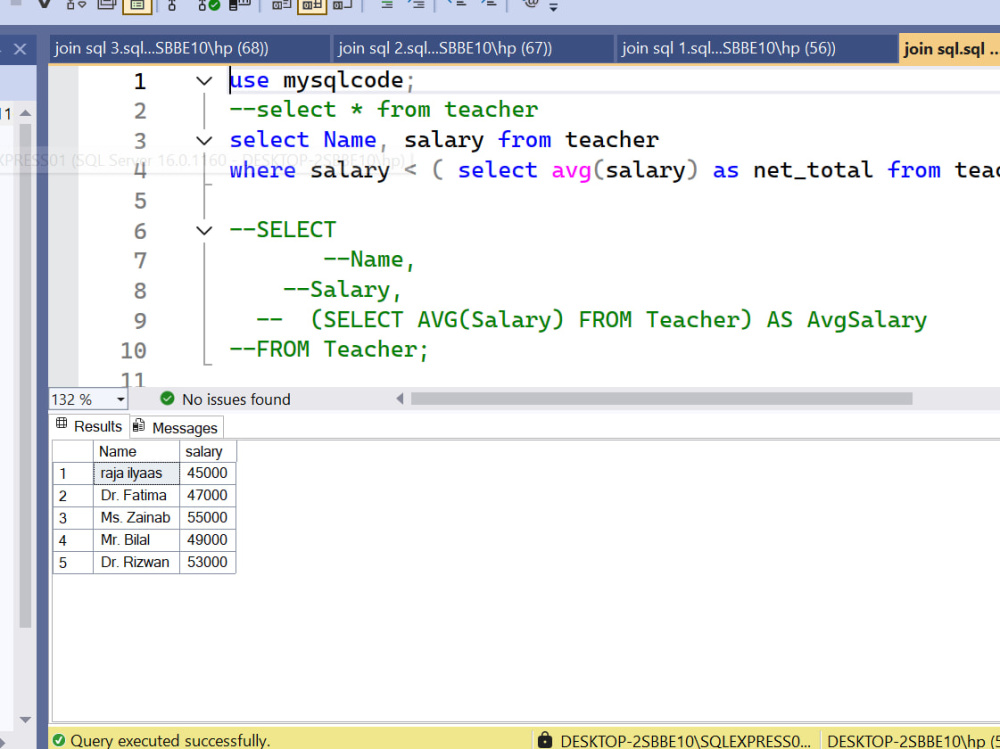Click 'select Name, salary from teacher' line
1000x749 pixels.
[x=444, y=140]
